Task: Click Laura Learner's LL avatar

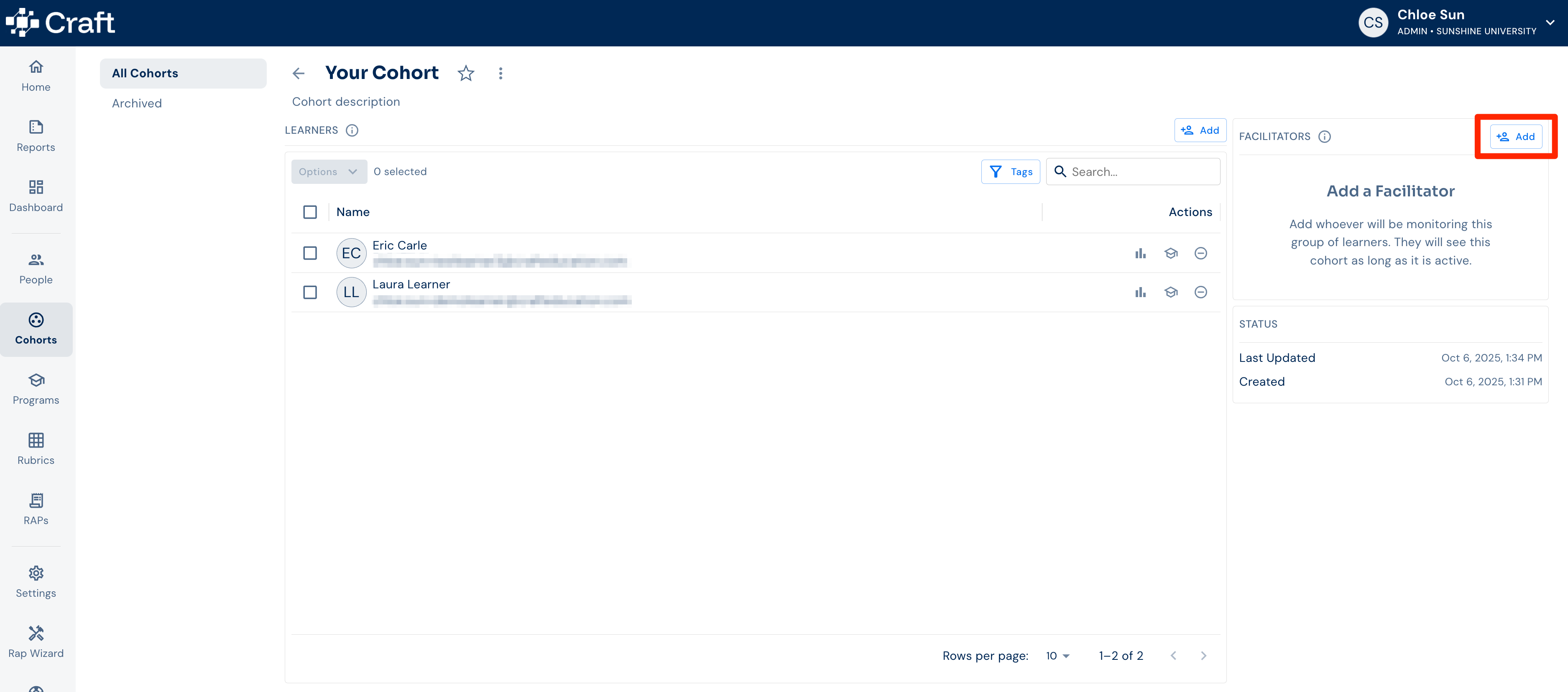Action: pos(351,292)
